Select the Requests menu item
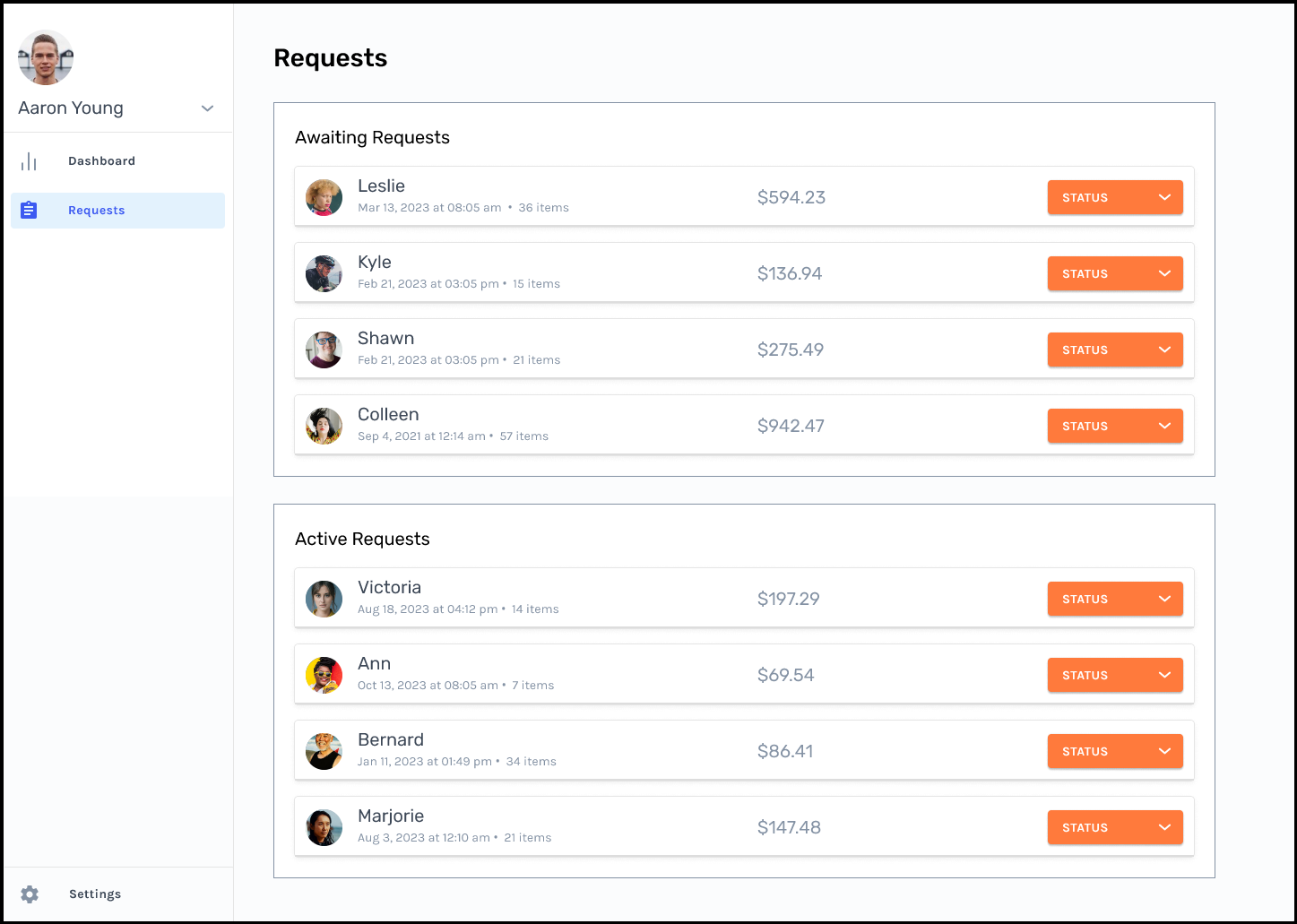 [x=117, y=211]
